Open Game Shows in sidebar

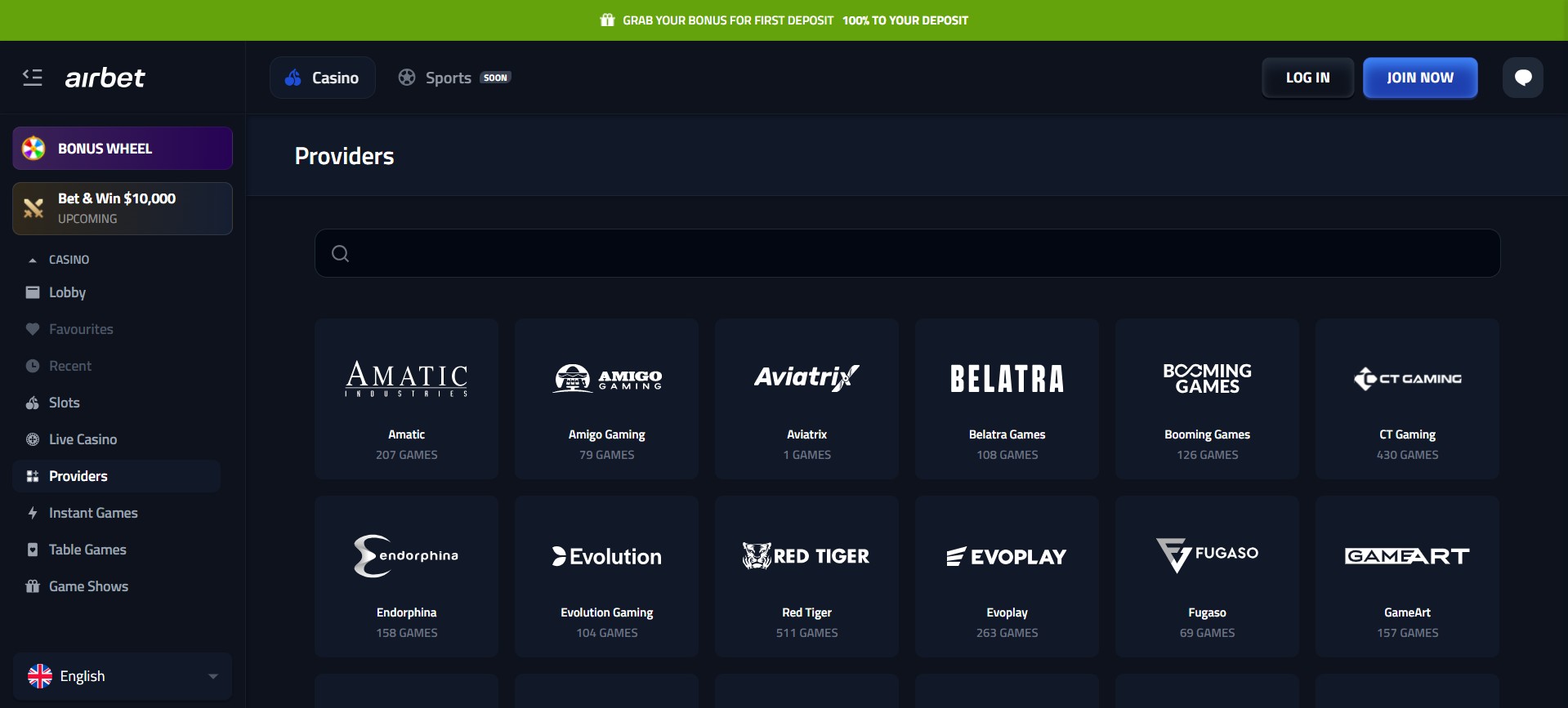[x=117, y=586]
